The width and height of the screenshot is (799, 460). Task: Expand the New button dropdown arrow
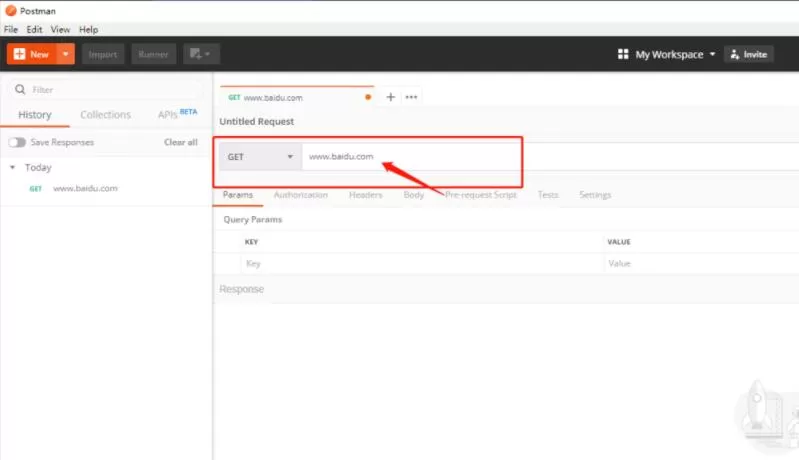coord(66,54)
